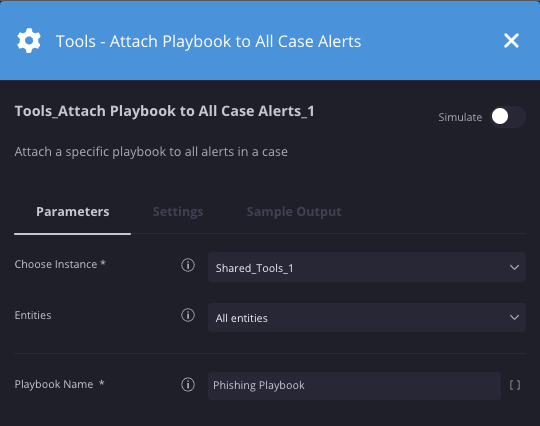
Task: Click the Tools_Attach Playbook to All Case Alerts_1 title
Action: (164, 111)
